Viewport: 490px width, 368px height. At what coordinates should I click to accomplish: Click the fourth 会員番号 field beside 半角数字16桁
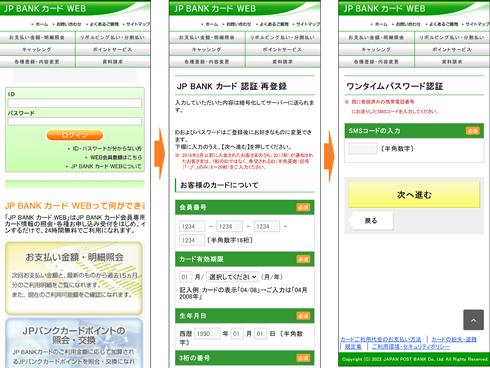pyautogui.click(x=192, y=240)
